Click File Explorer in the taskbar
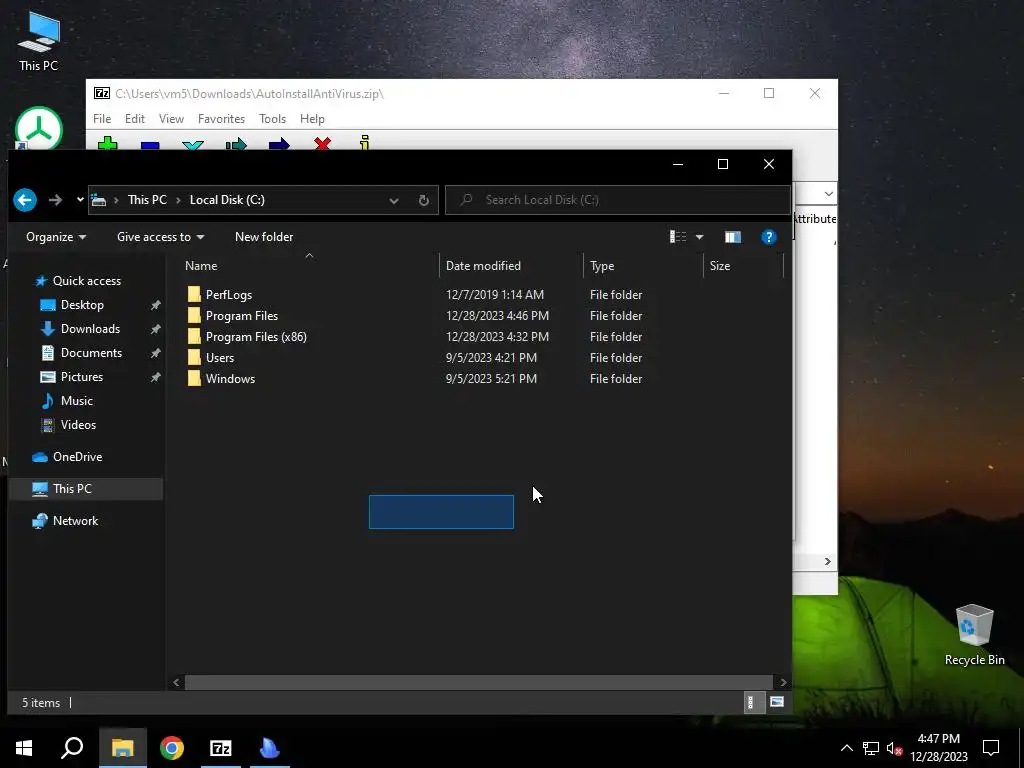The image size is (1024, 768). pos(122,748)
